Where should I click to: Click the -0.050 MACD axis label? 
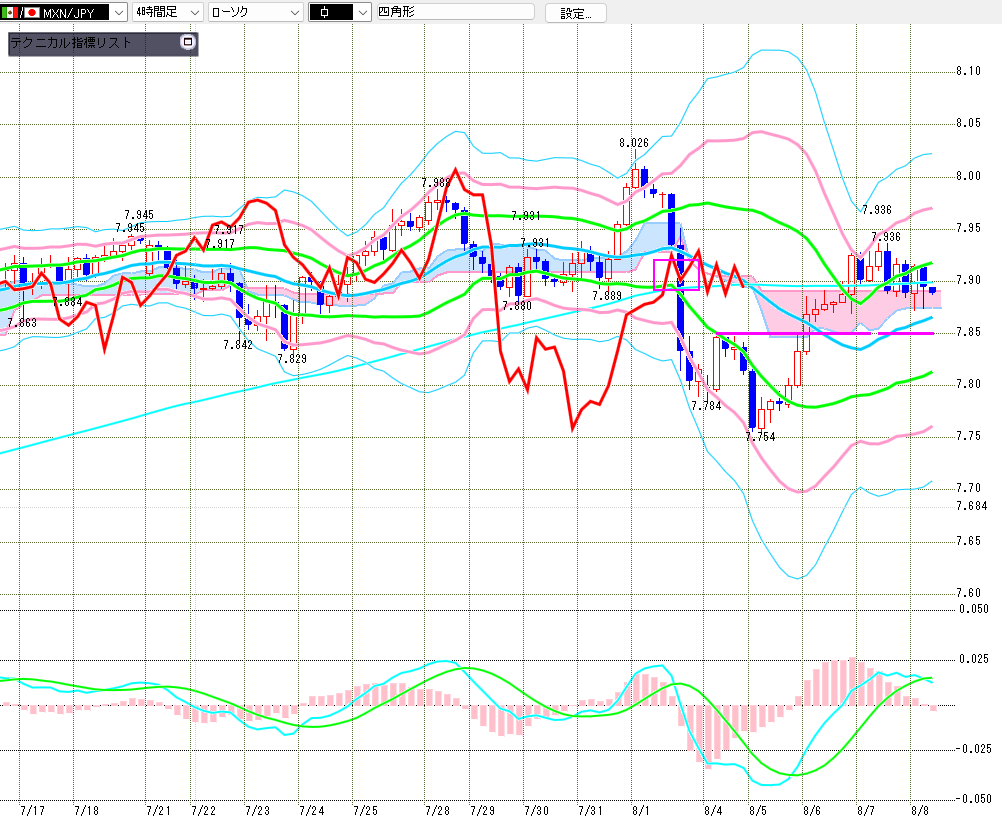(973, 799)
